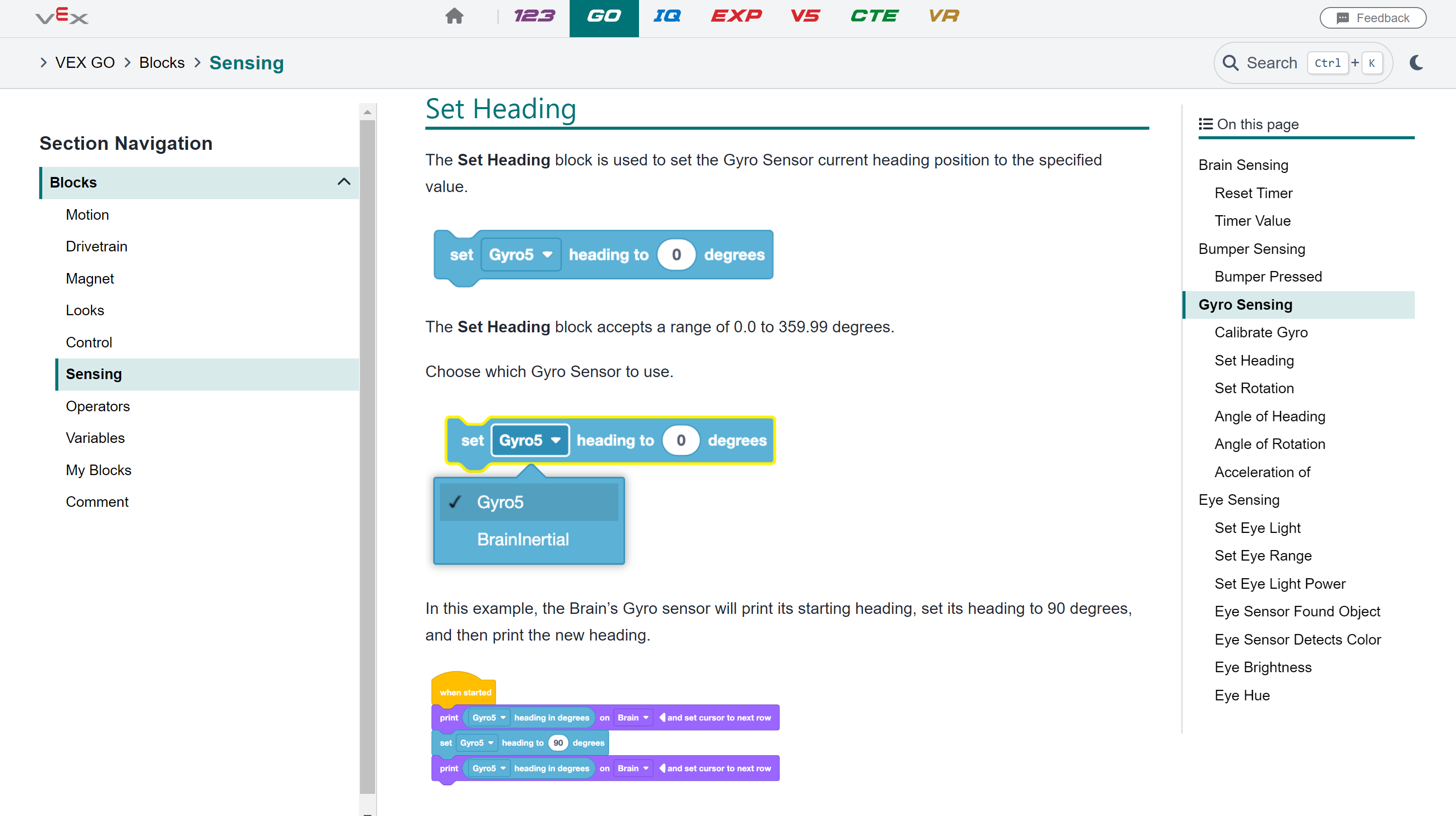Click the home icon in the top navigation
Viewport: 1456px width, 816px height.
(x=454, y=17)
